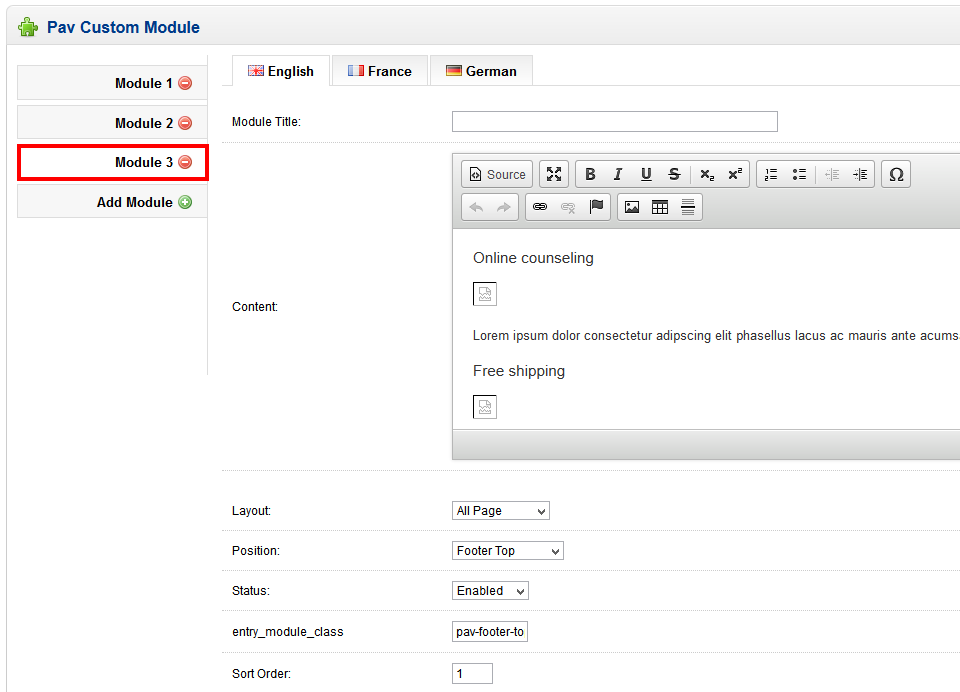Apply italic formatting

tap(618, 174)
